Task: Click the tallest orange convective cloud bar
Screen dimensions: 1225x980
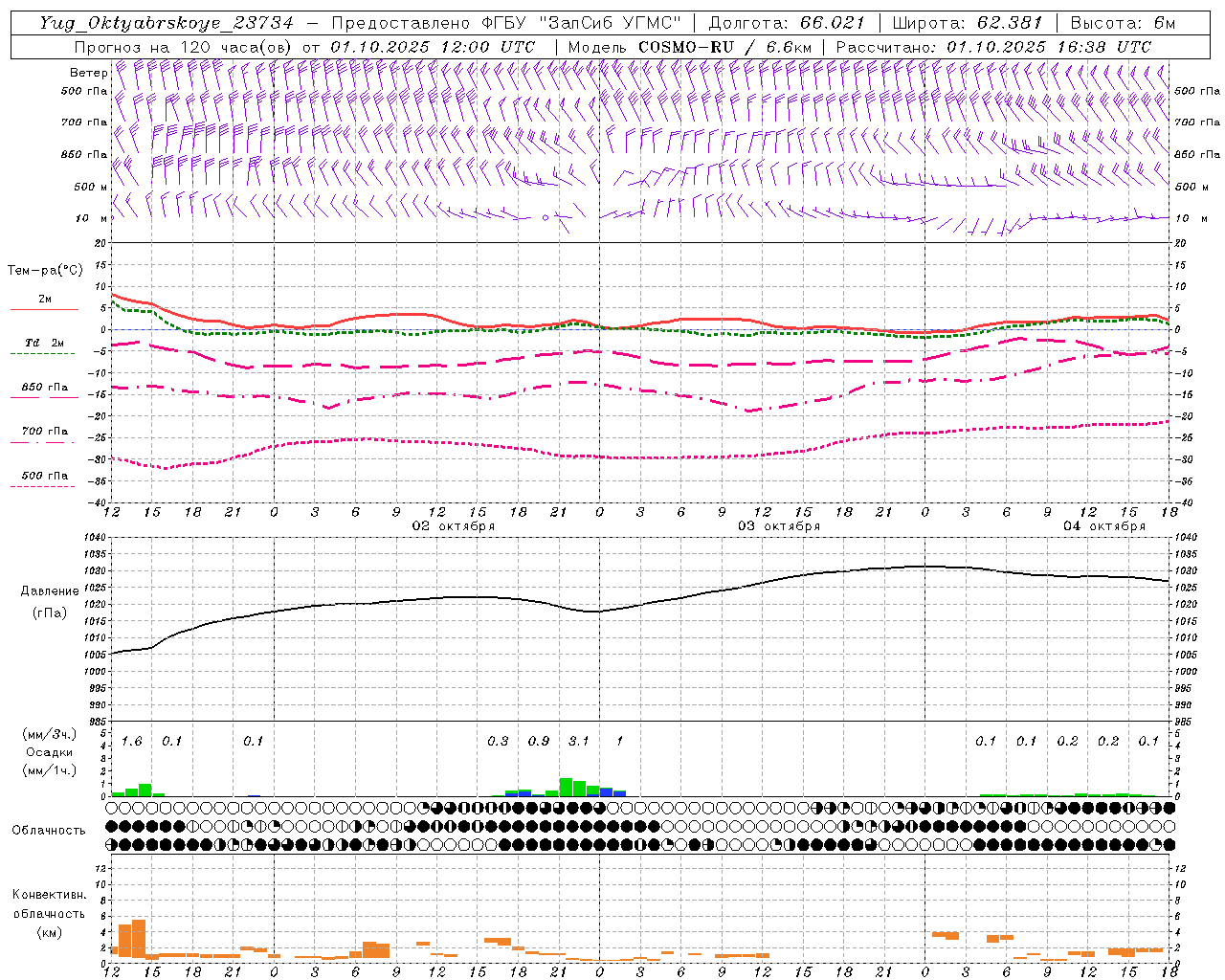Action: pyautogui.click(x=139, y=939)
